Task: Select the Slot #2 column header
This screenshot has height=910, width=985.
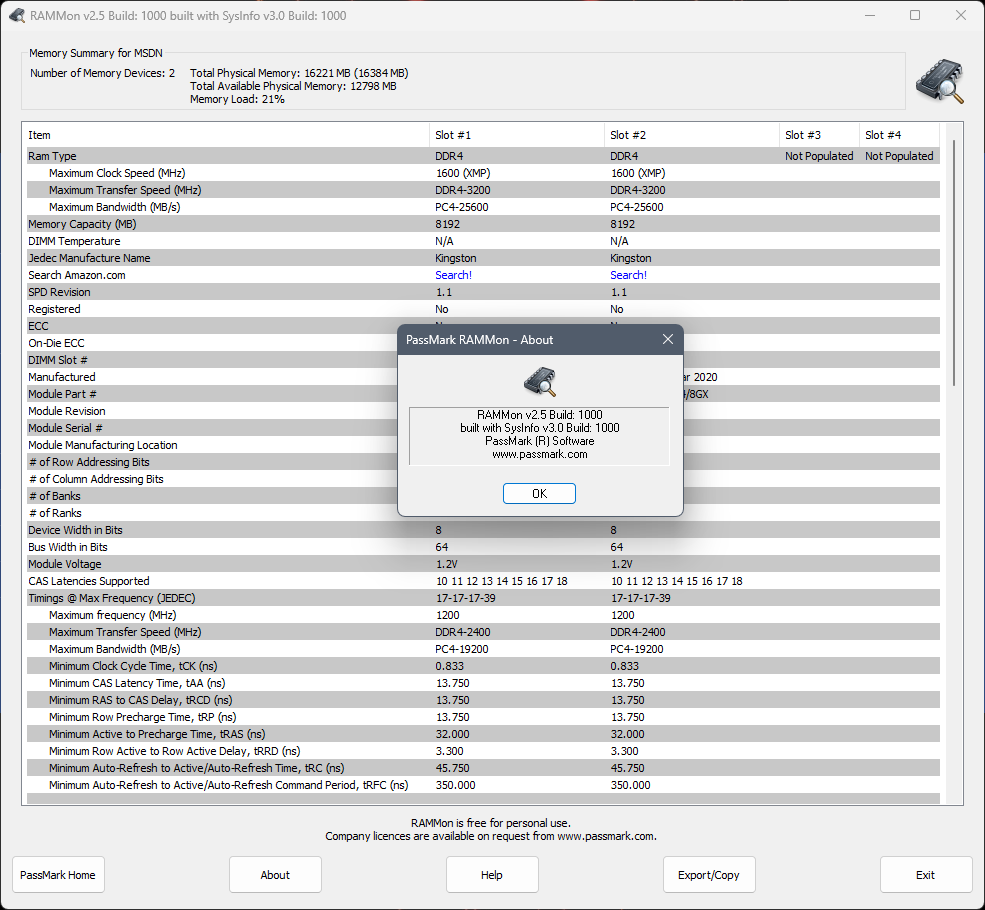Action: pyautogui.click(x=692, y=135)
